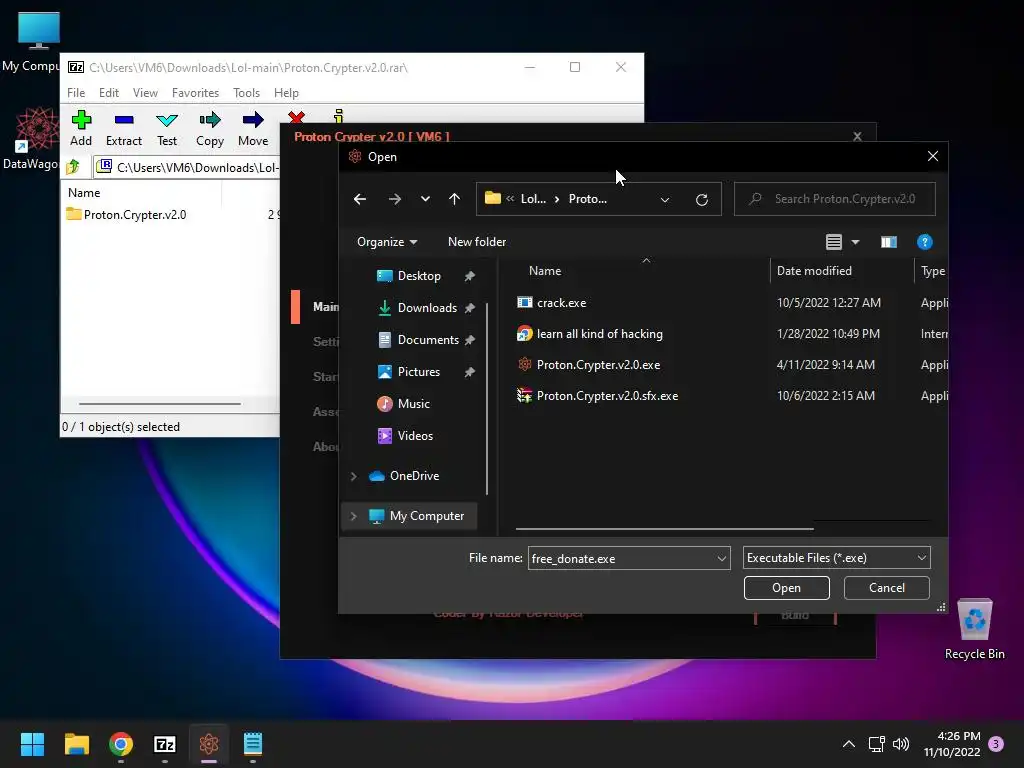Open the Help menu in 7-Zip

tap(286, 93)
